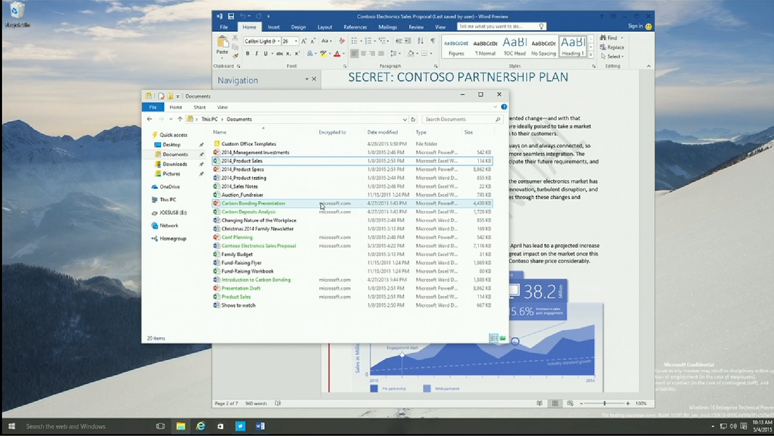Viewport: 774px width, 437px height.
Task: Refresh the Documents folder view
Action: coord(413,119)
